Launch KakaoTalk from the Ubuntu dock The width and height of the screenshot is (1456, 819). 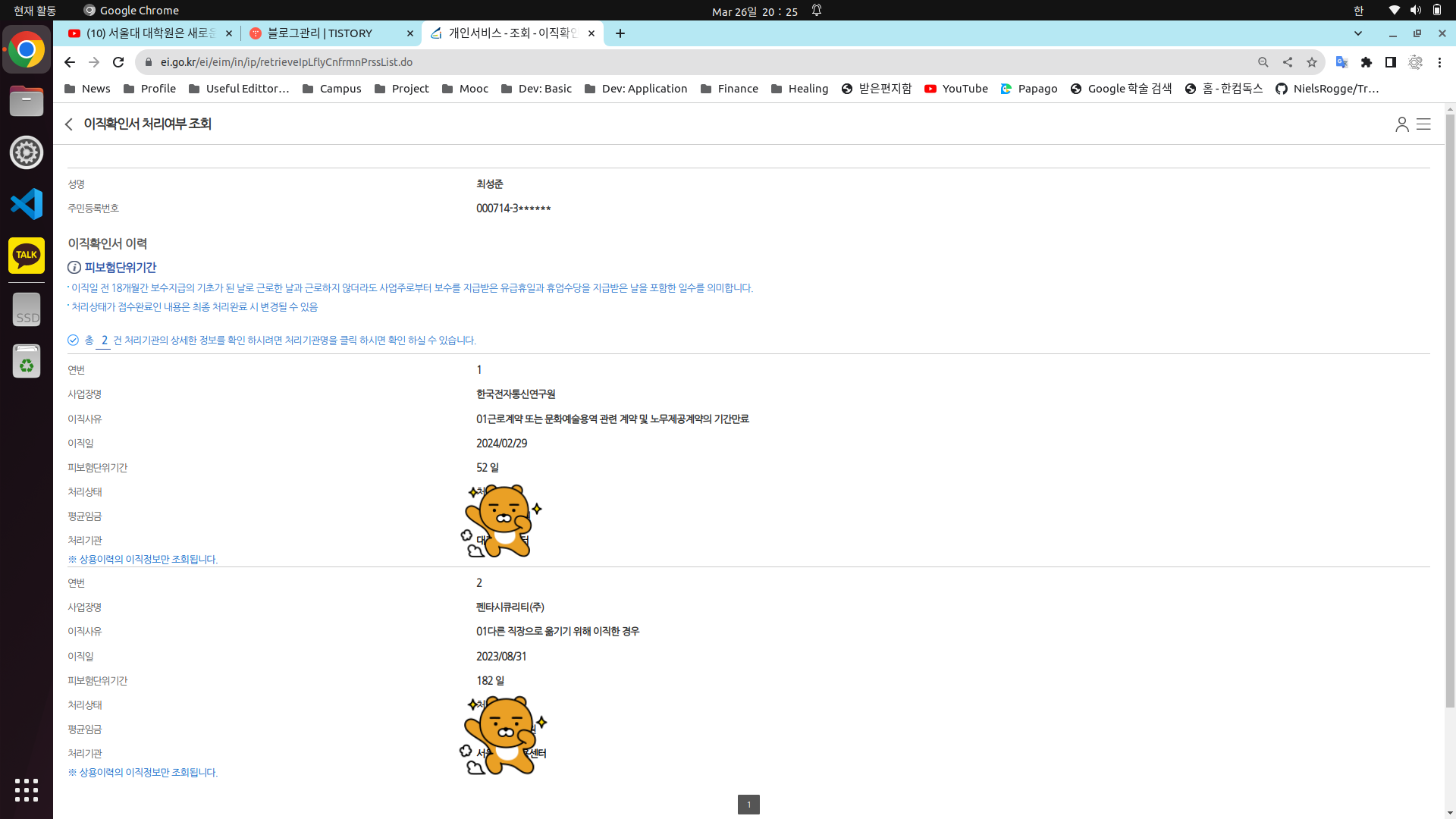click(27, 256)
